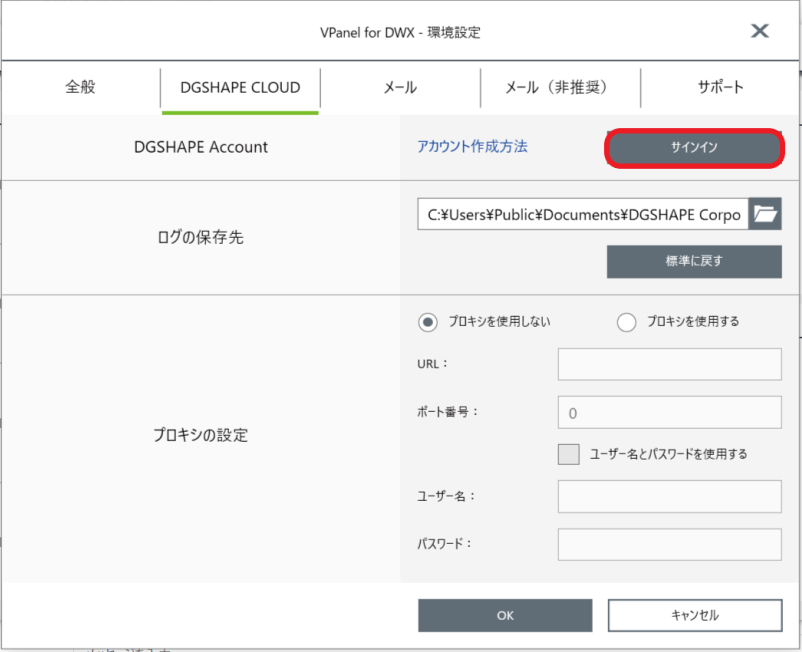Screen dimensions: 802x652
Task: Open the アカウント作成方法 link
Action: pyautogui.click(x=472, y=147)
